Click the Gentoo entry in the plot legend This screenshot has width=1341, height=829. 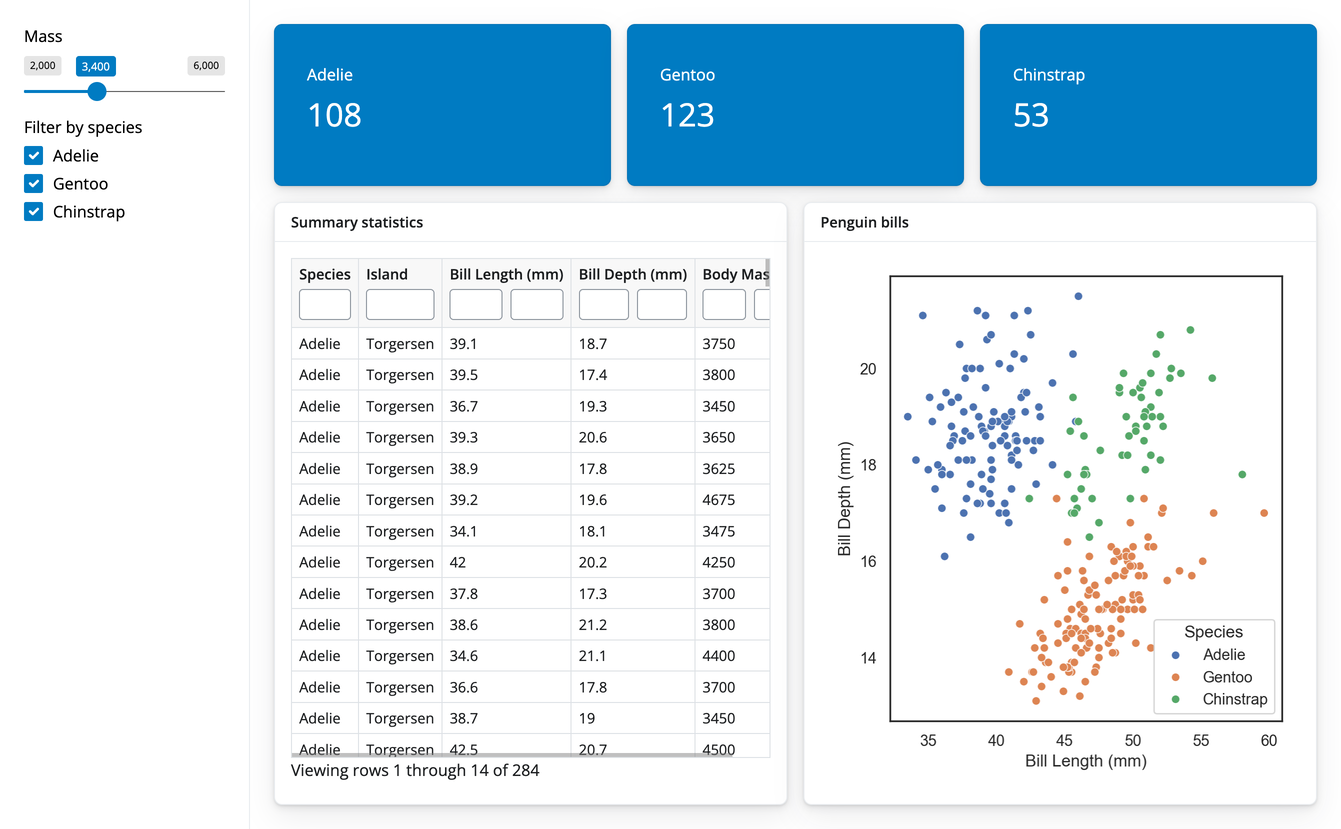coord(1227,677)
